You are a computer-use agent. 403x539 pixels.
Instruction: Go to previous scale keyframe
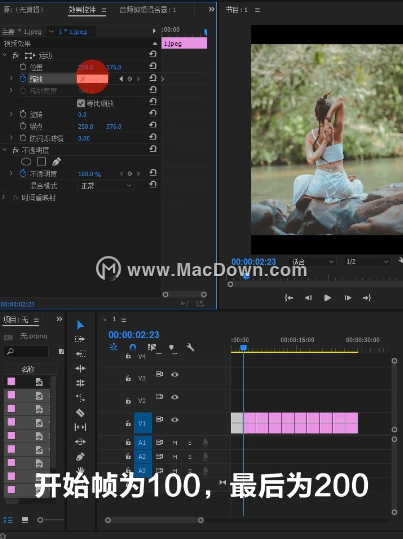coord(121,79)
